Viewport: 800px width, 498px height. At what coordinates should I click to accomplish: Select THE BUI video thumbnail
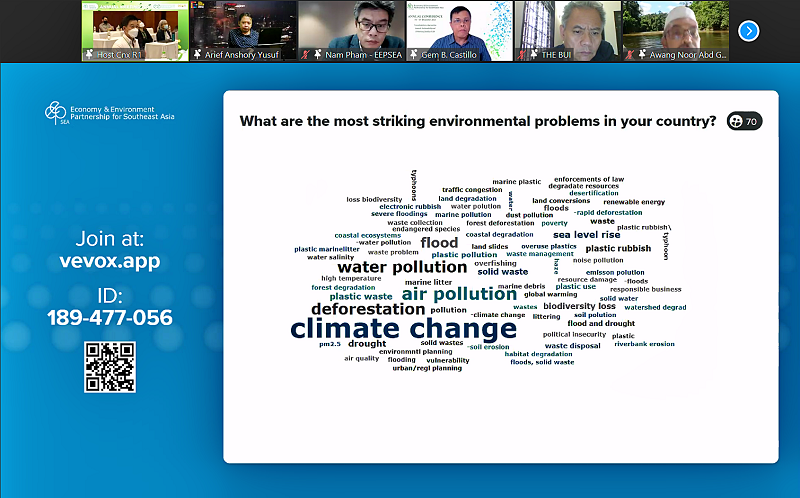[x=567, y=30]
